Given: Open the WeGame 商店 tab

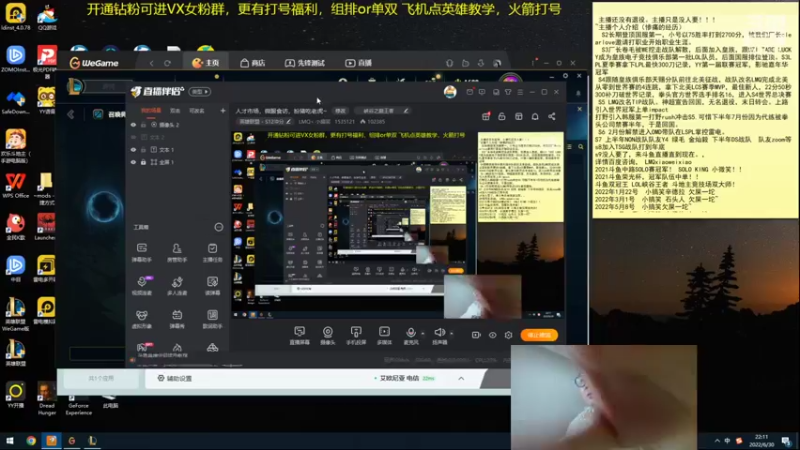Looking at the screenshot, I should coord(253,63).
